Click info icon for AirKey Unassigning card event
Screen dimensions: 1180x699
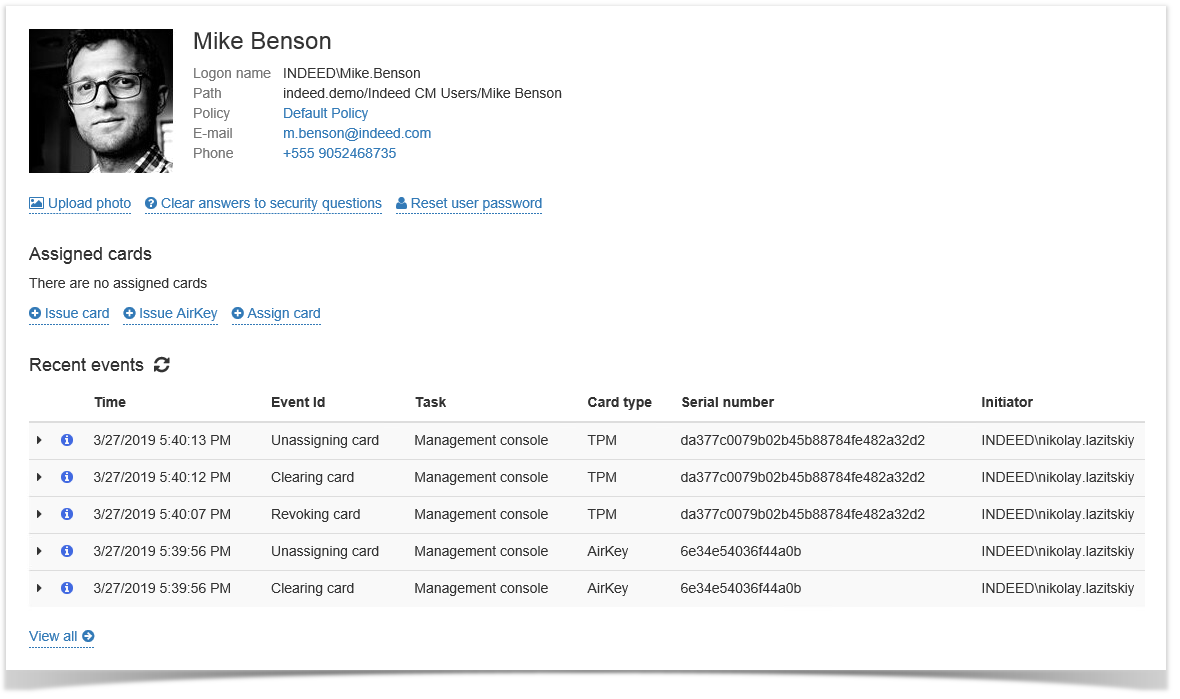(x=67, y=551)
